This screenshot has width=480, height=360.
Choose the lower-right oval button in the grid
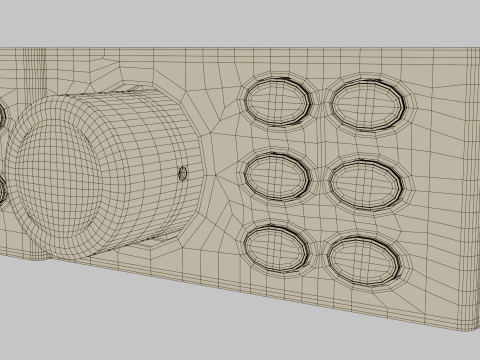(363, 261)
